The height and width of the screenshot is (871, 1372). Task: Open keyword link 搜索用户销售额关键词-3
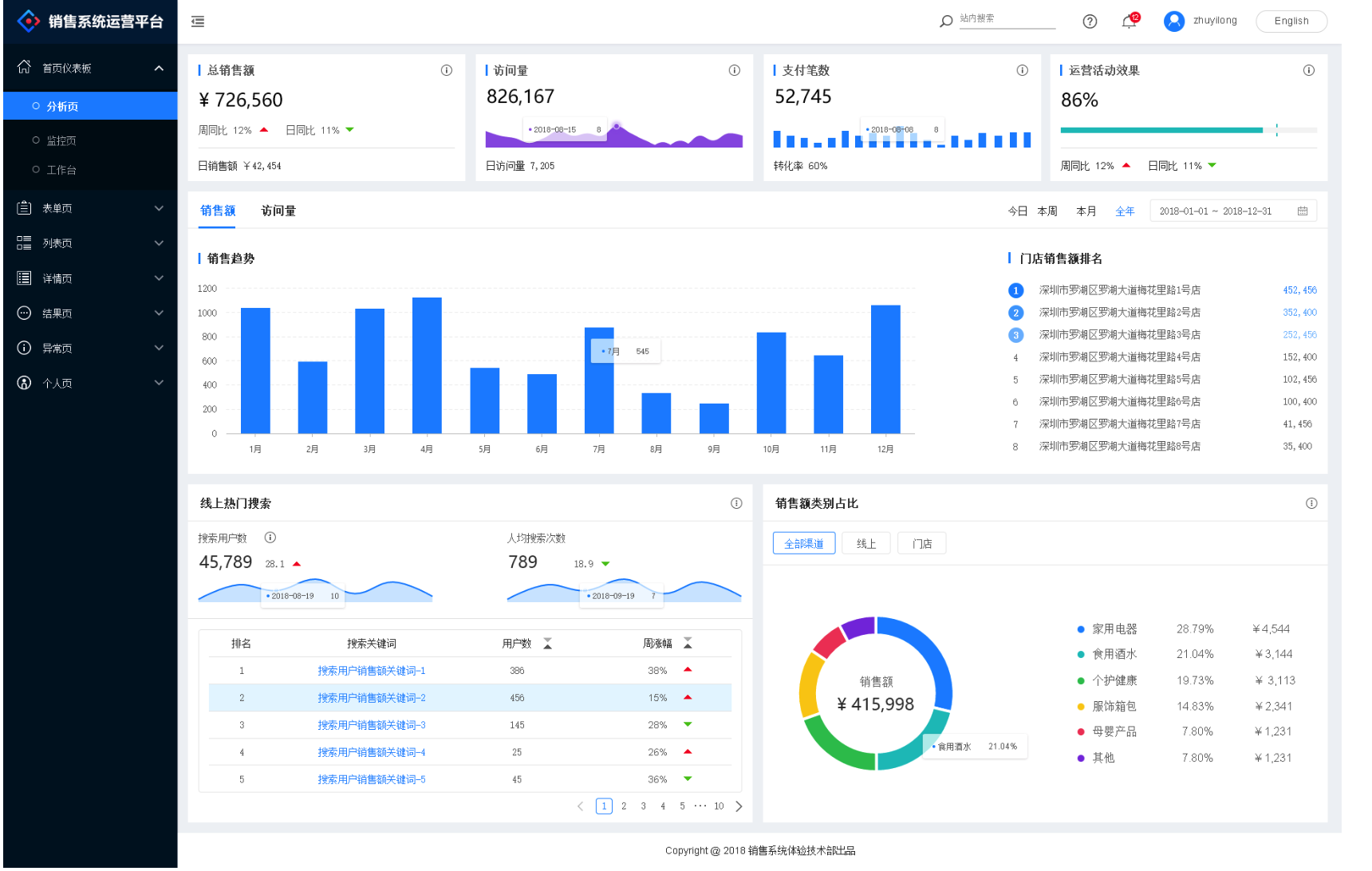[x=372, y=725]
